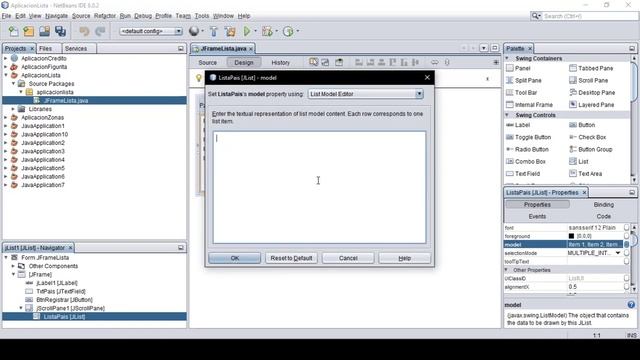The height and width of the screenshot is (360, 640).
Task: Click the New File toolbar icon
Action: pos(13,31)
